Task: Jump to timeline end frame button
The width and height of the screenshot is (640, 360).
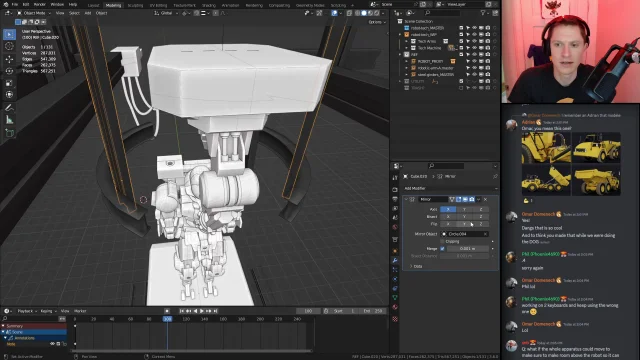Action: tap(216, 311)
